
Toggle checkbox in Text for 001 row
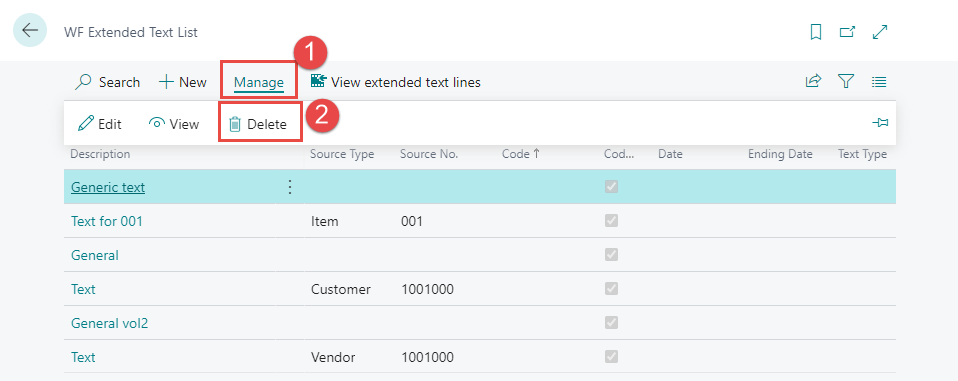(x=611, y=220)
